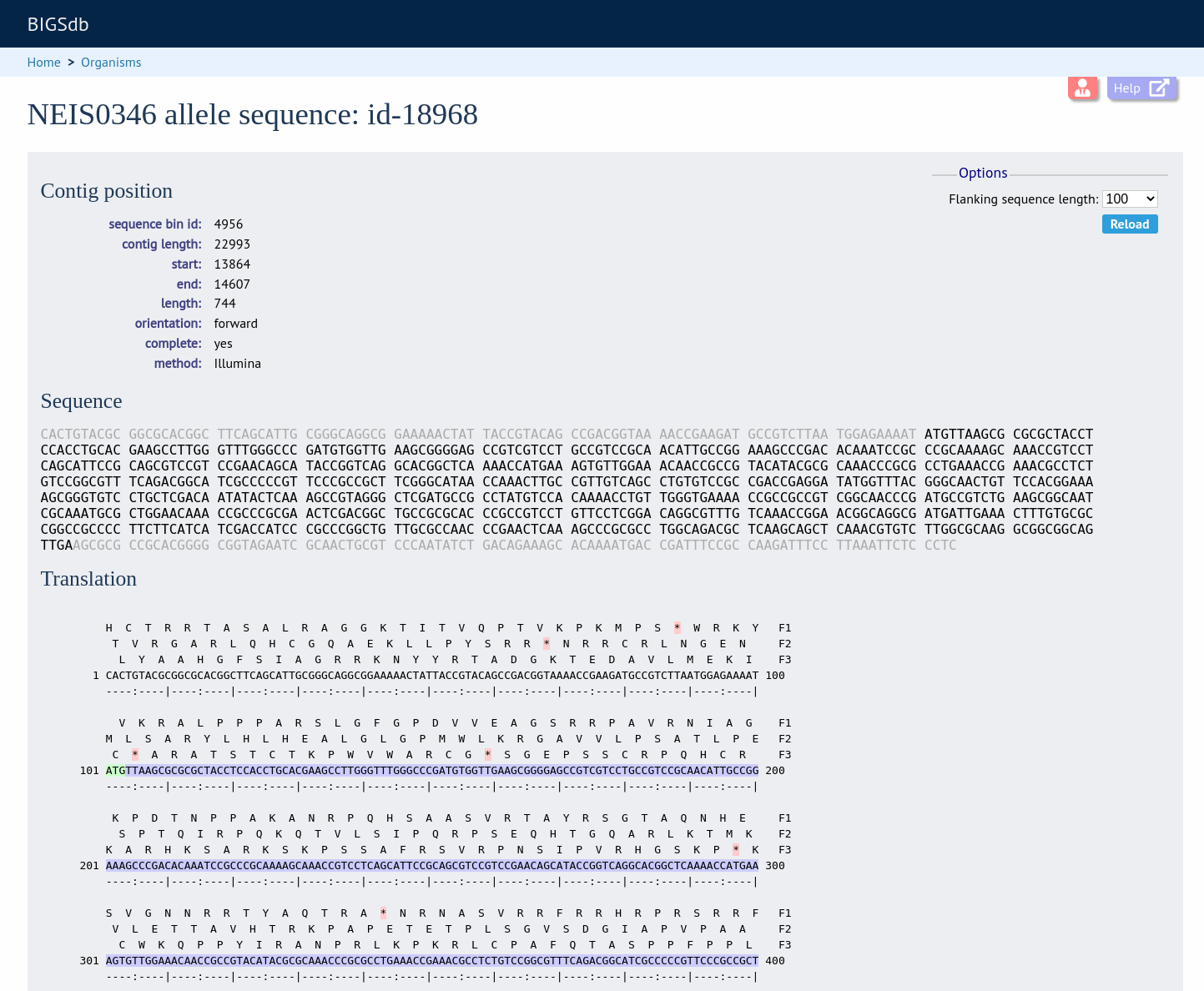Select the start value 13864
This screenshot has width=1204, height=991.
point(232,264)
